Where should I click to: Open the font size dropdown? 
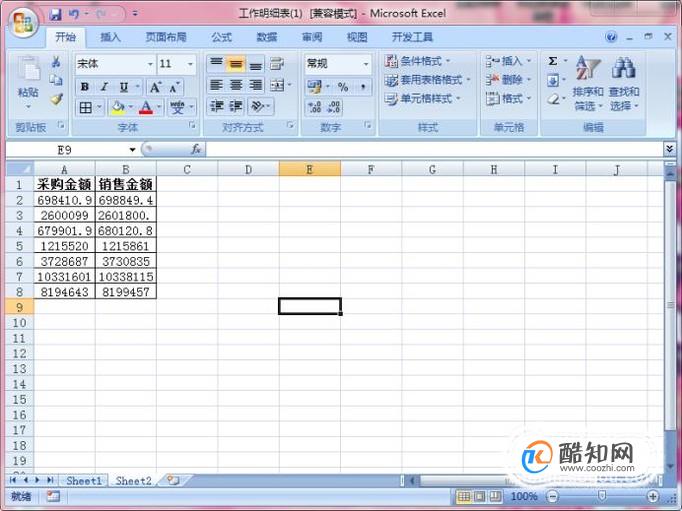190,64
